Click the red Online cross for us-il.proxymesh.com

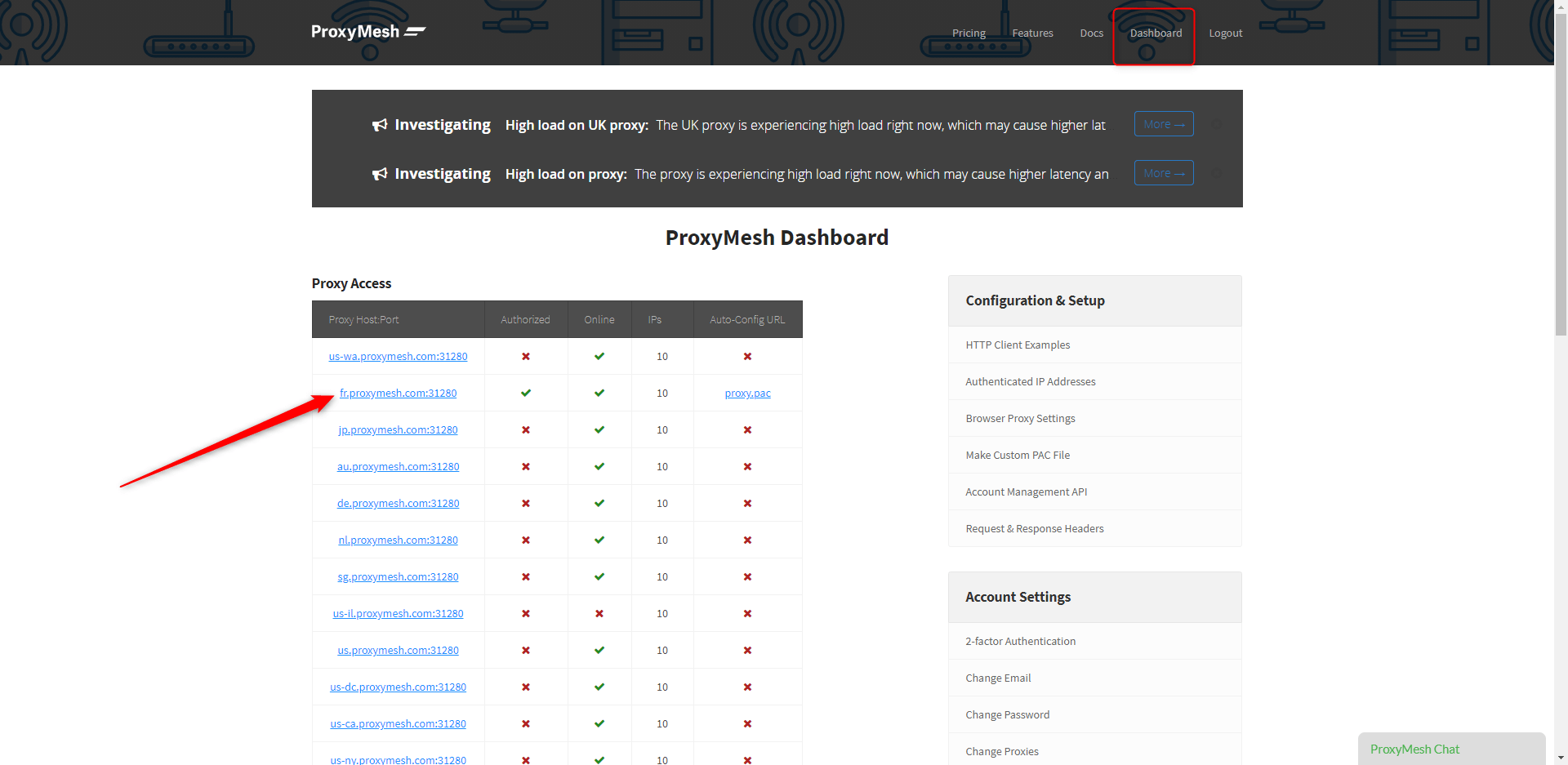pyautogui.click(x=599, y=613)
